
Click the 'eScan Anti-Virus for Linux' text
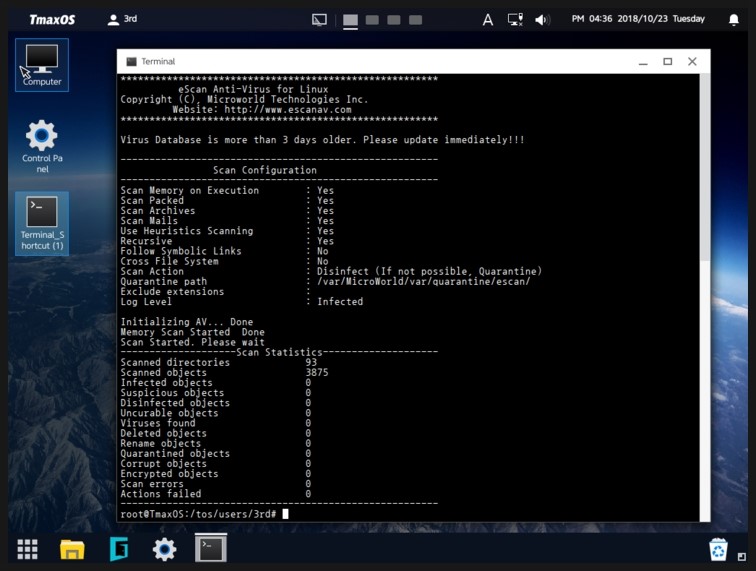[x=253, y=89]
